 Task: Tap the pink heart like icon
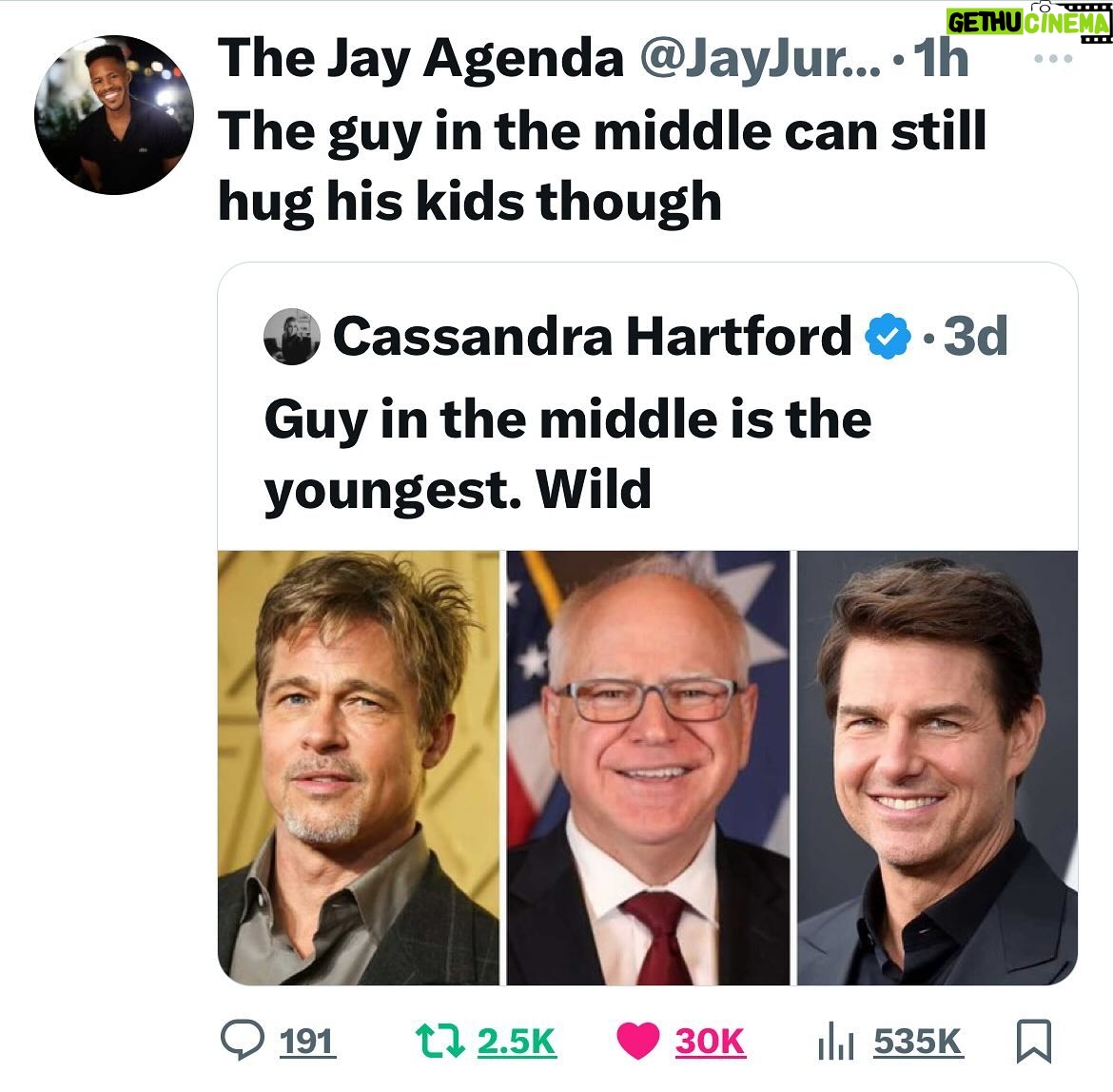[x=637, y=1041]
